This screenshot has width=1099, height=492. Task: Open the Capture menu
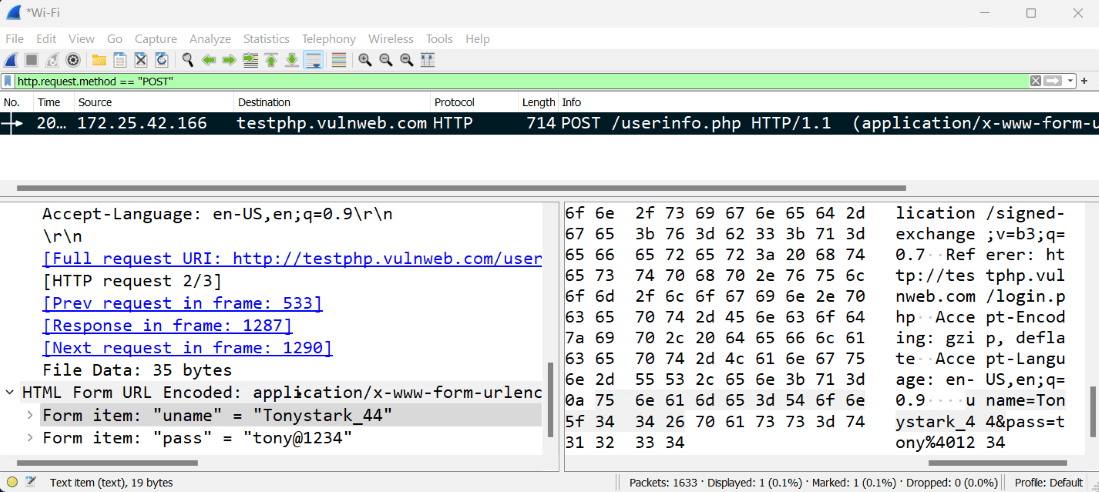(x=156, y=39)
